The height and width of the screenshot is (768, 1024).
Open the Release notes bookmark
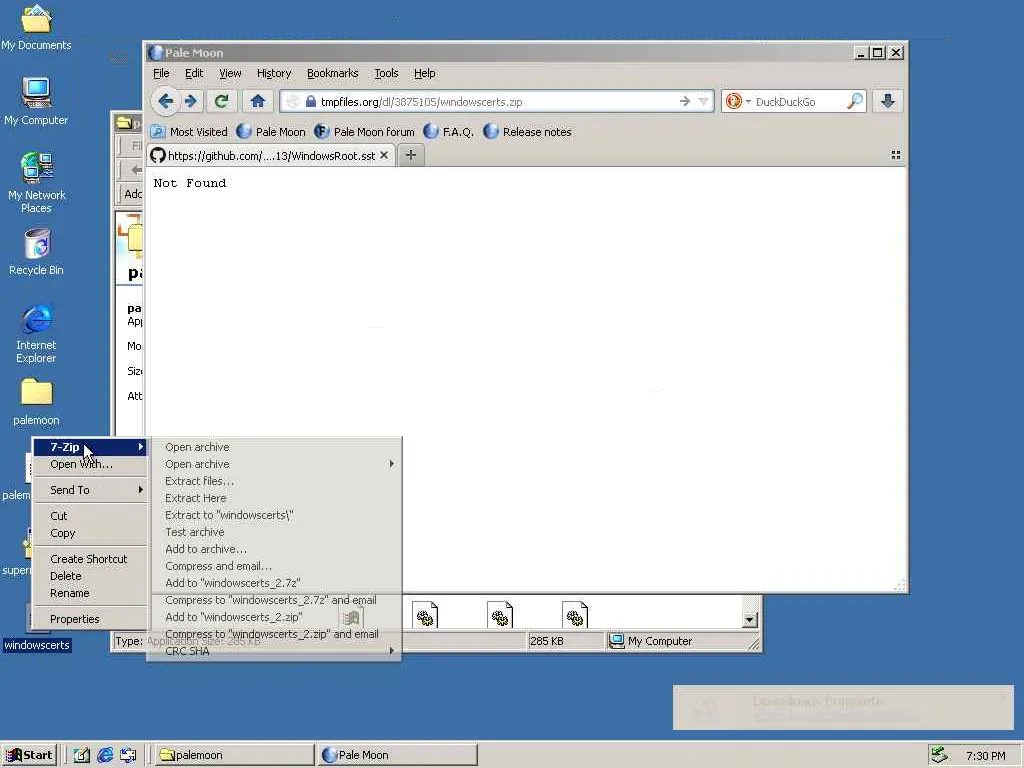click(x=528, y=132)
